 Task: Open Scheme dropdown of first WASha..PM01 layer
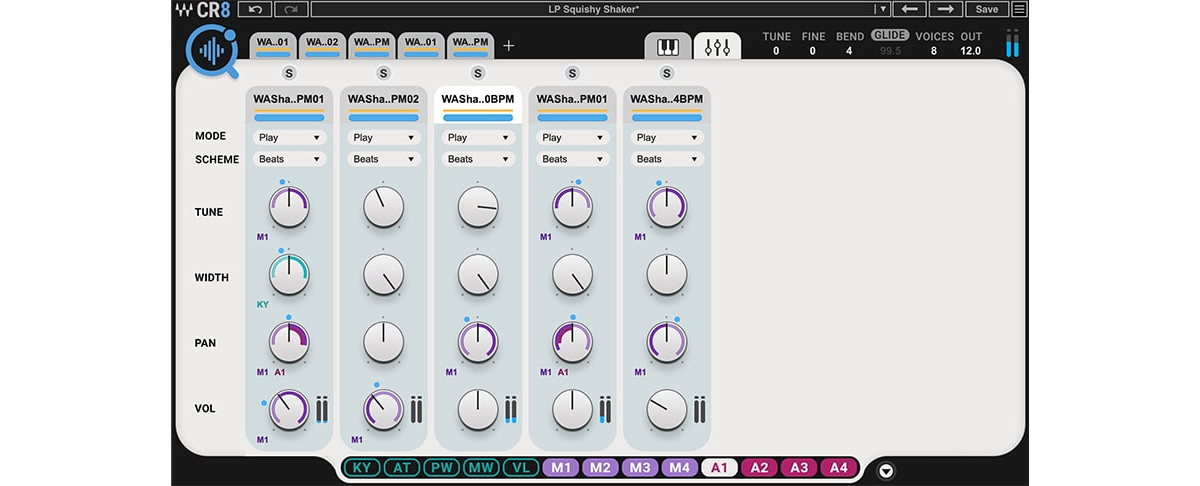tap(289, 159)
